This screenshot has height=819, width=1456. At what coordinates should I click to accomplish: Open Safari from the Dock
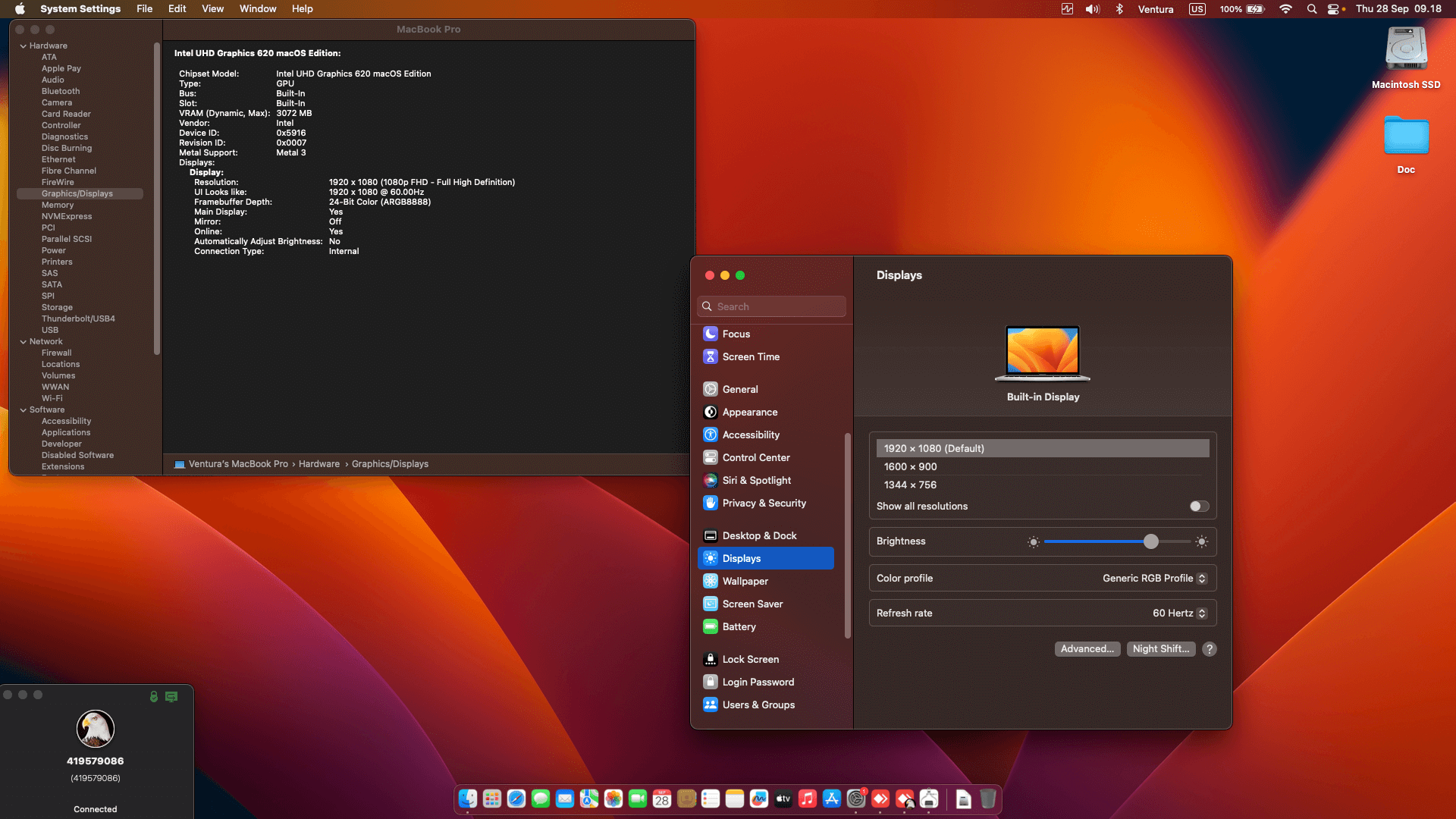coord(516,799)
